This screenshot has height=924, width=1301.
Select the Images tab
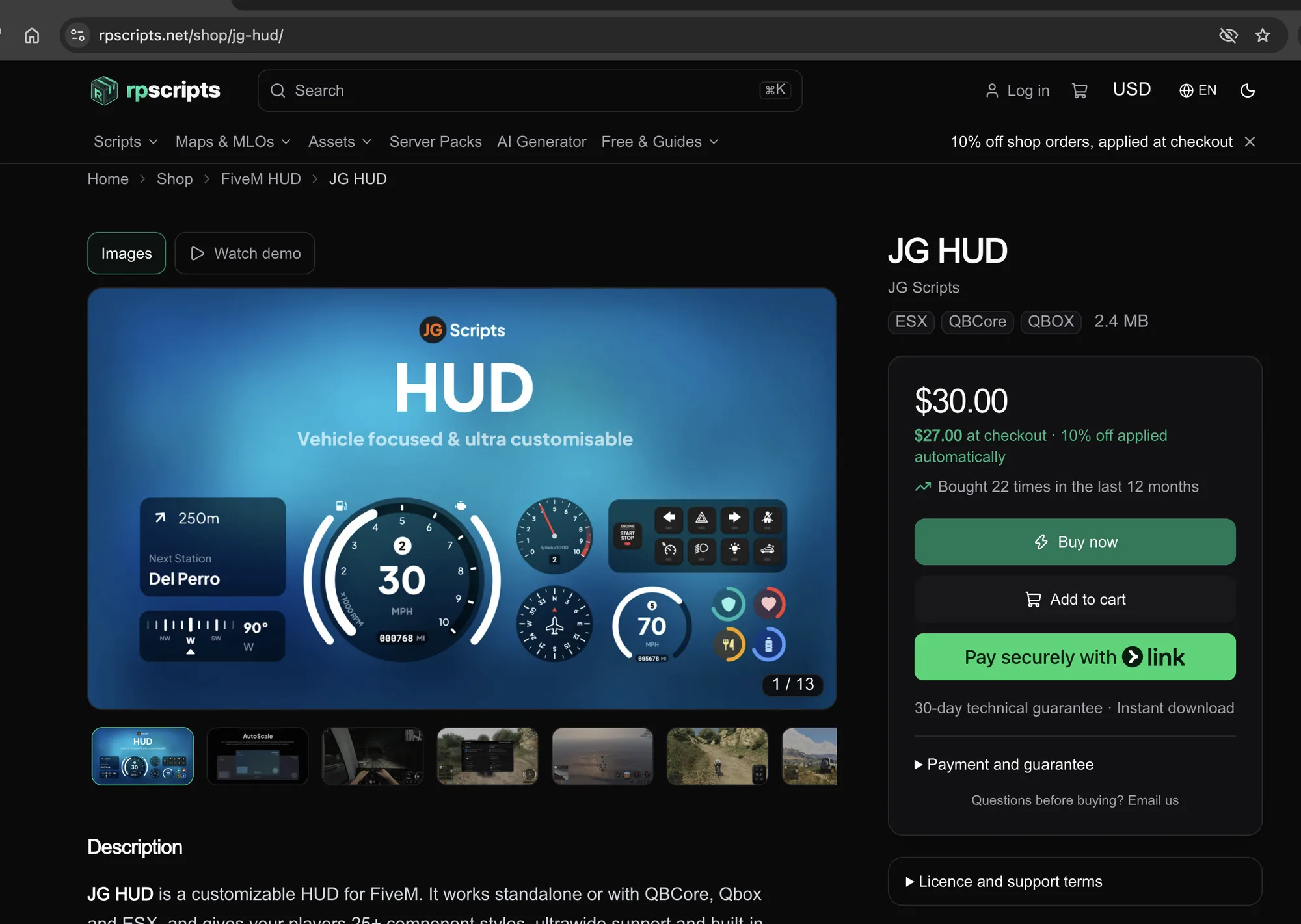(x=126, y=254)
